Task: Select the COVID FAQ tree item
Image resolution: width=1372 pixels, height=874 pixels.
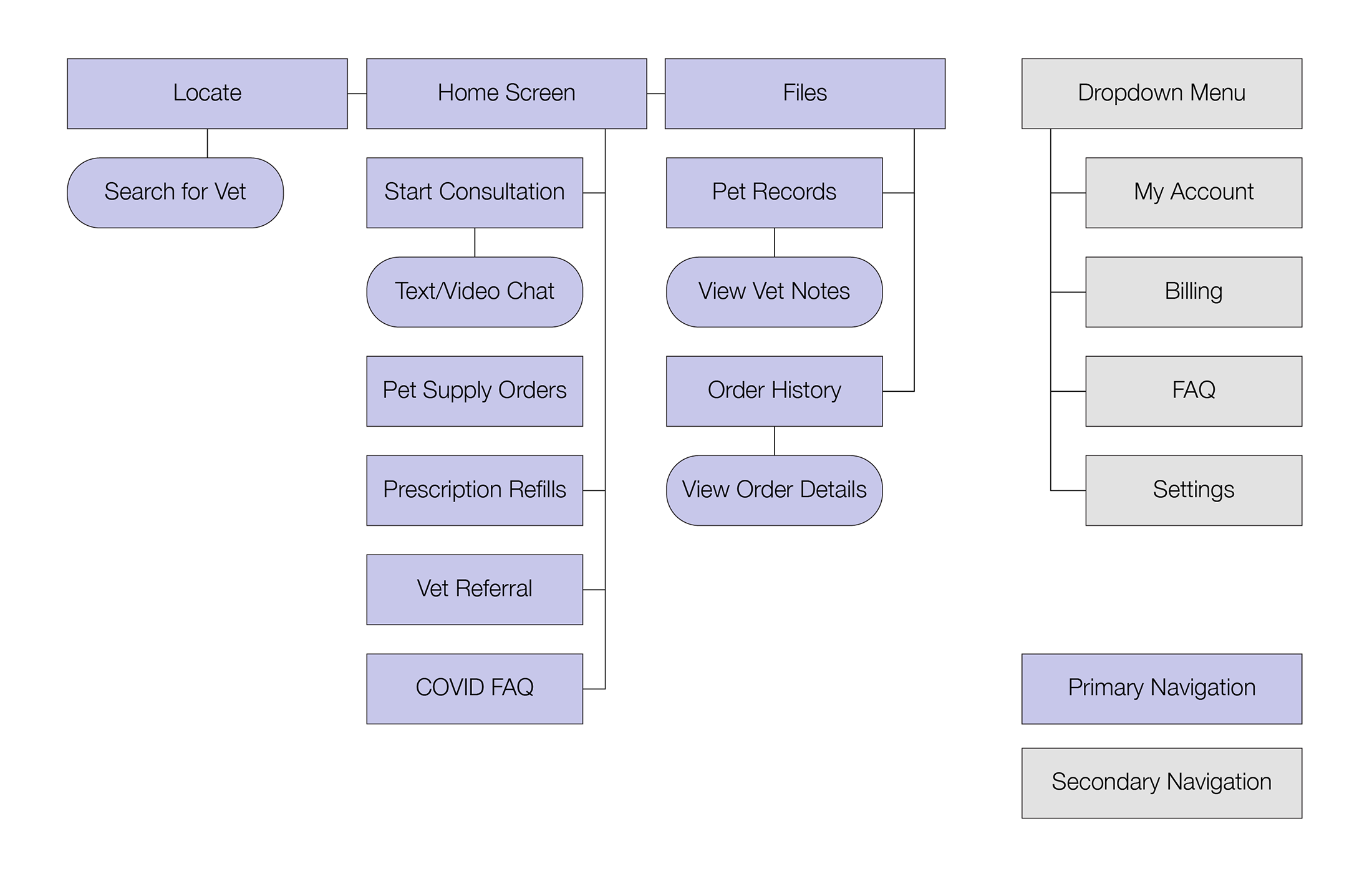Action: coord(476,682)
